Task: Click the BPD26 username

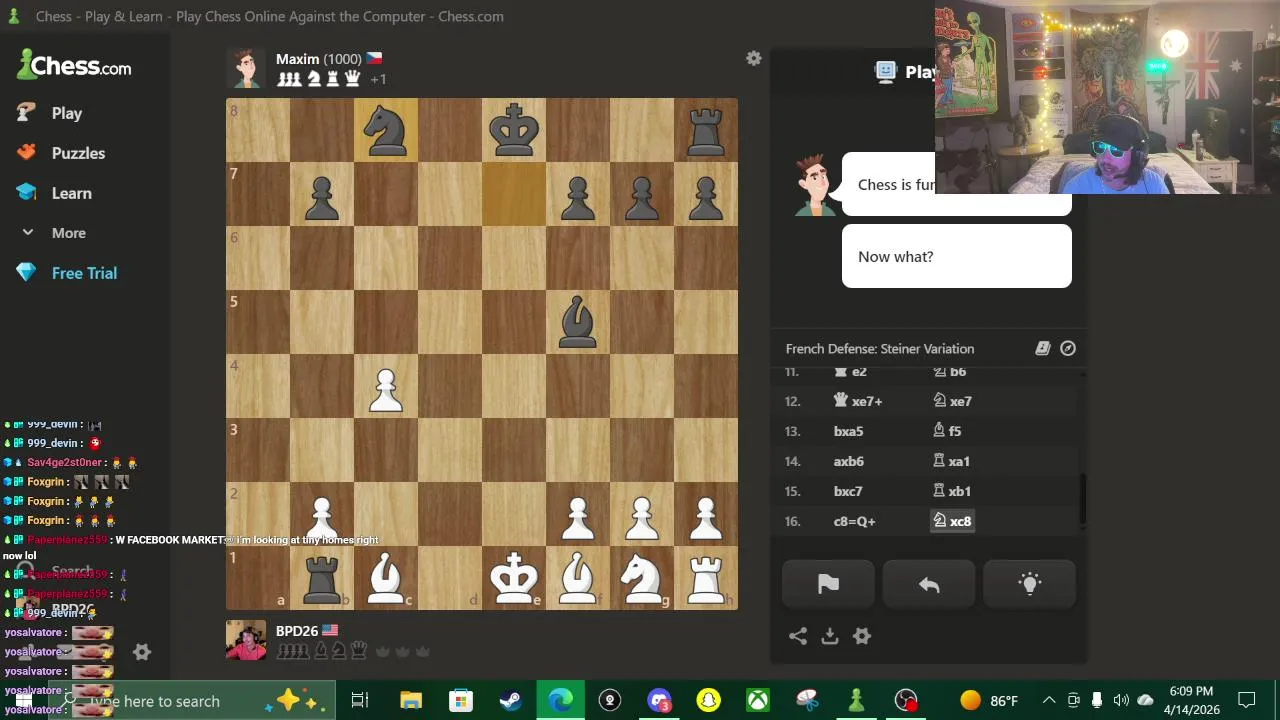Action: point(297,631)
